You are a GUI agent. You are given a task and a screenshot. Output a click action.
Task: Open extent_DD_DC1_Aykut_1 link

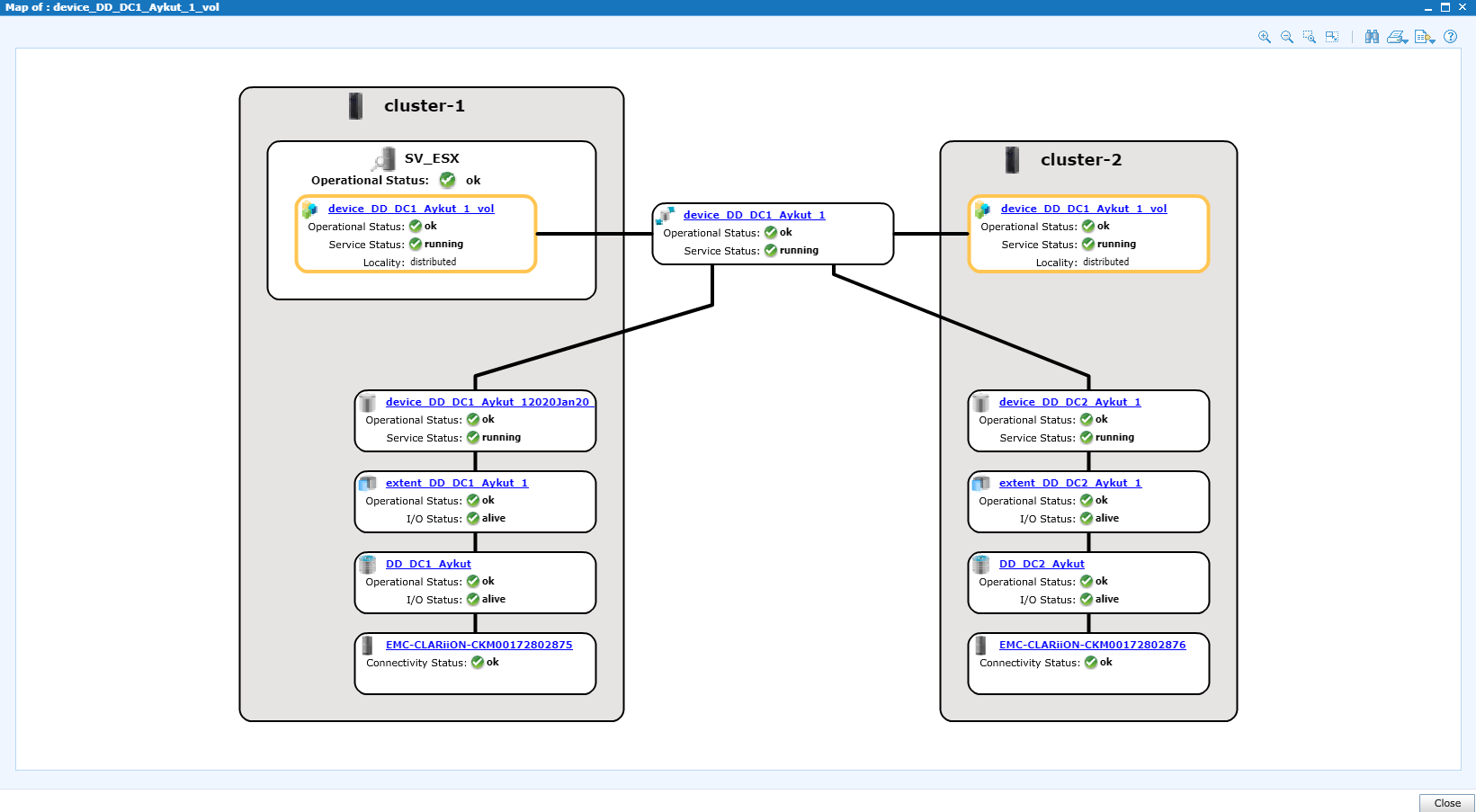click(x=457, y=483)
